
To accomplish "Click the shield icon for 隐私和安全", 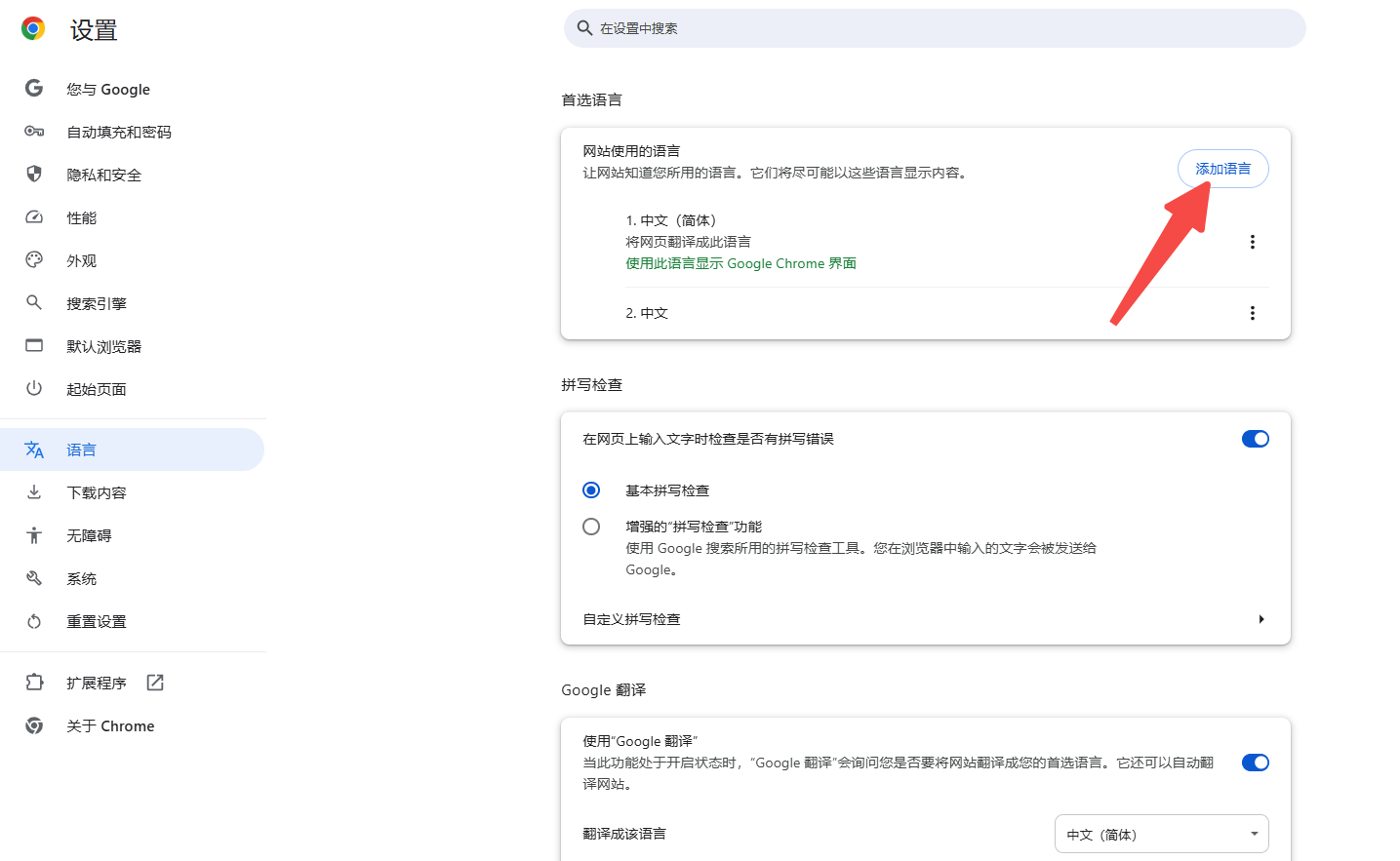I will [34, 175].
